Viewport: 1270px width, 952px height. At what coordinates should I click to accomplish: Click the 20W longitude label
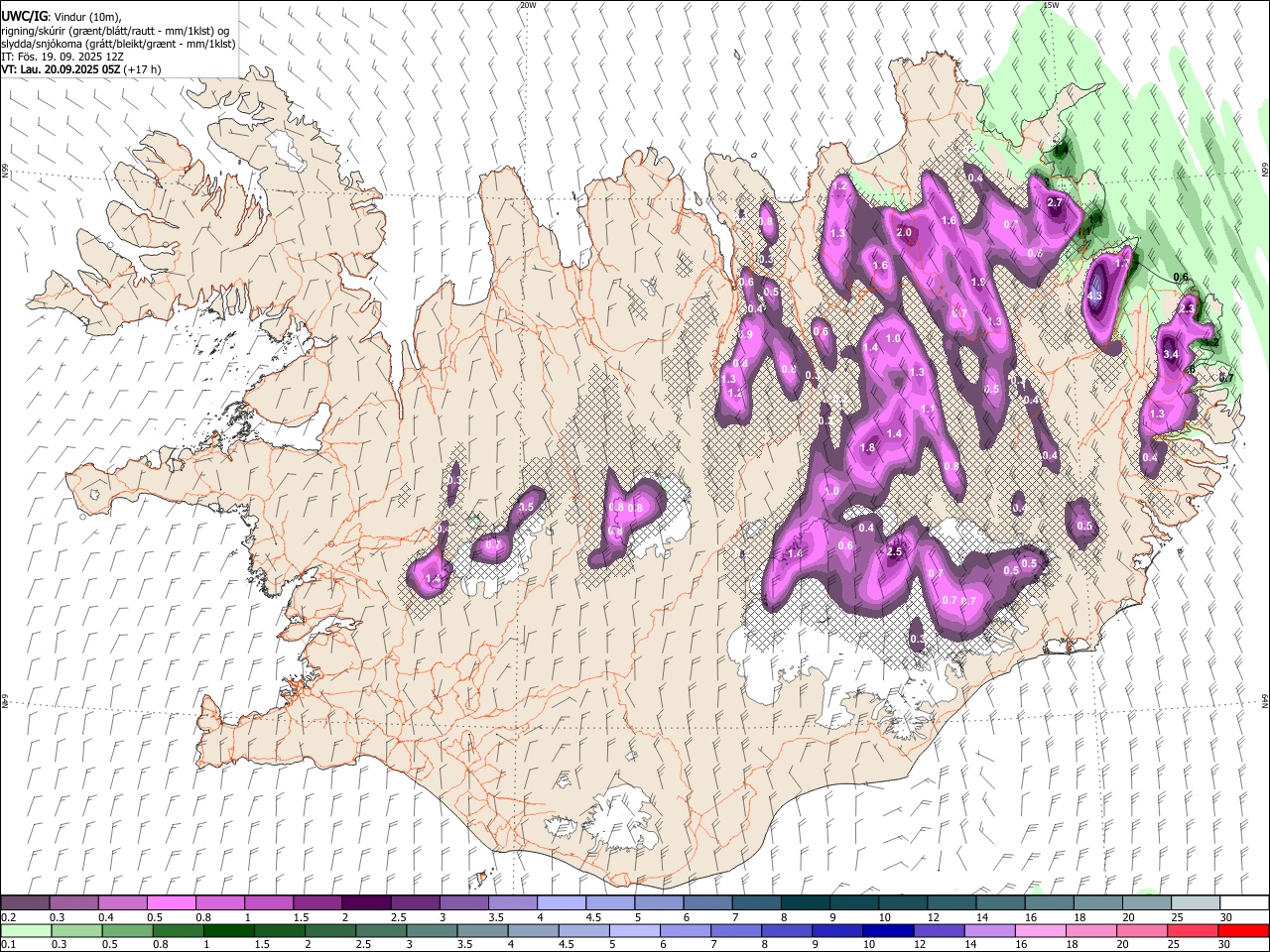coord(528,5)
